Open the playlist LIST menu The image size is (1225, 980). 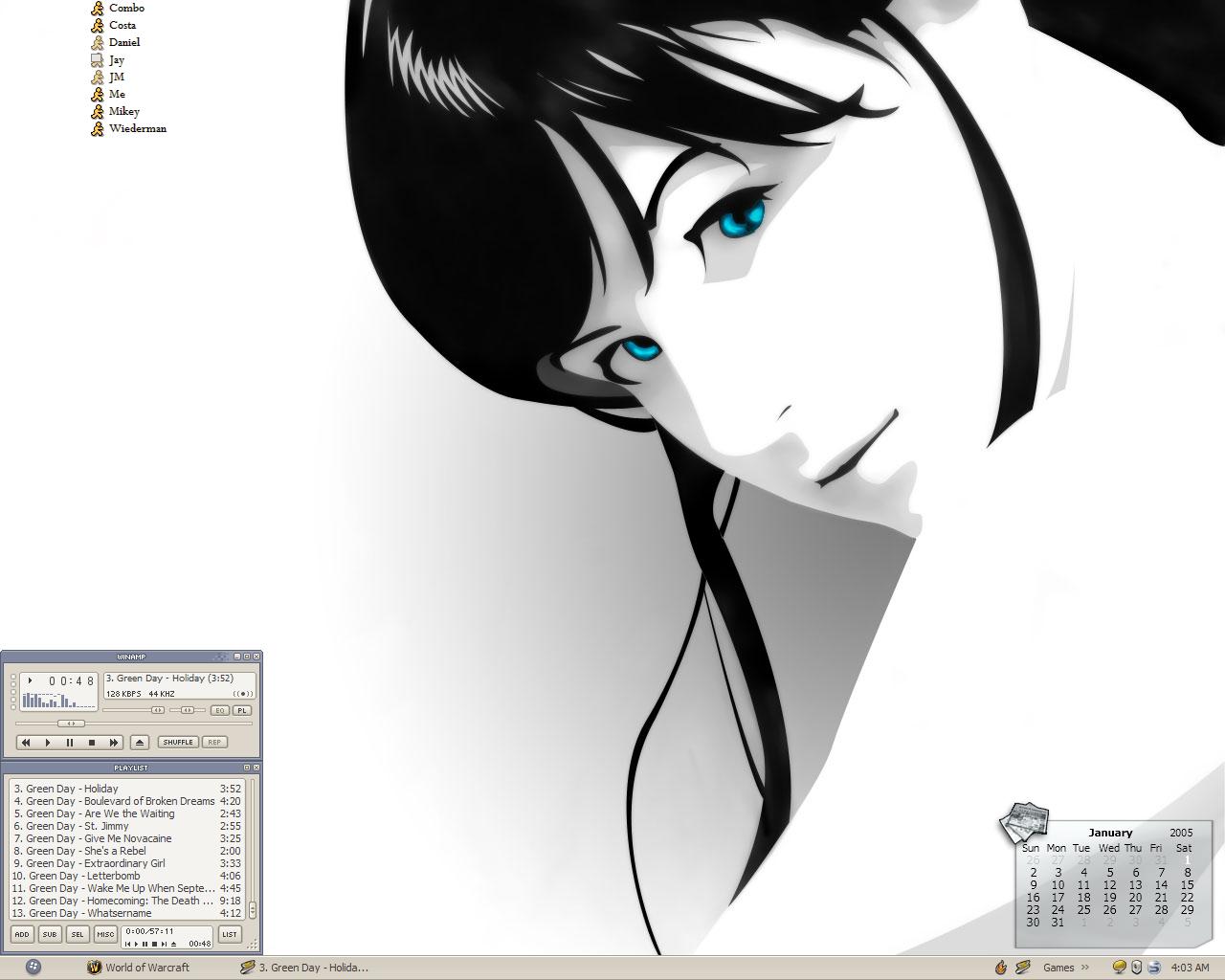(230, 935)
